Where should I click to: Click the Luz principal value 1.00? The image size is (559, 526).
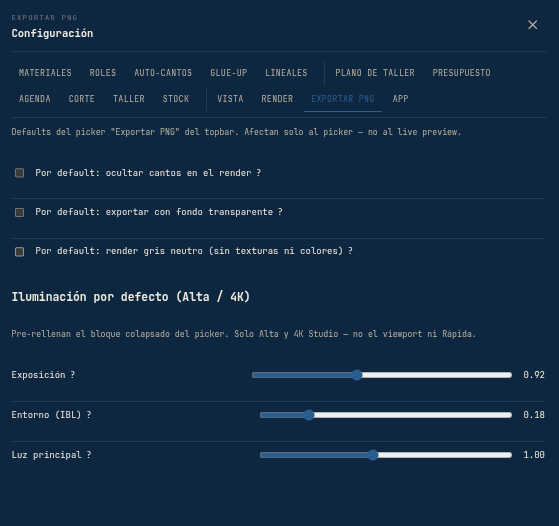[534, 455]
